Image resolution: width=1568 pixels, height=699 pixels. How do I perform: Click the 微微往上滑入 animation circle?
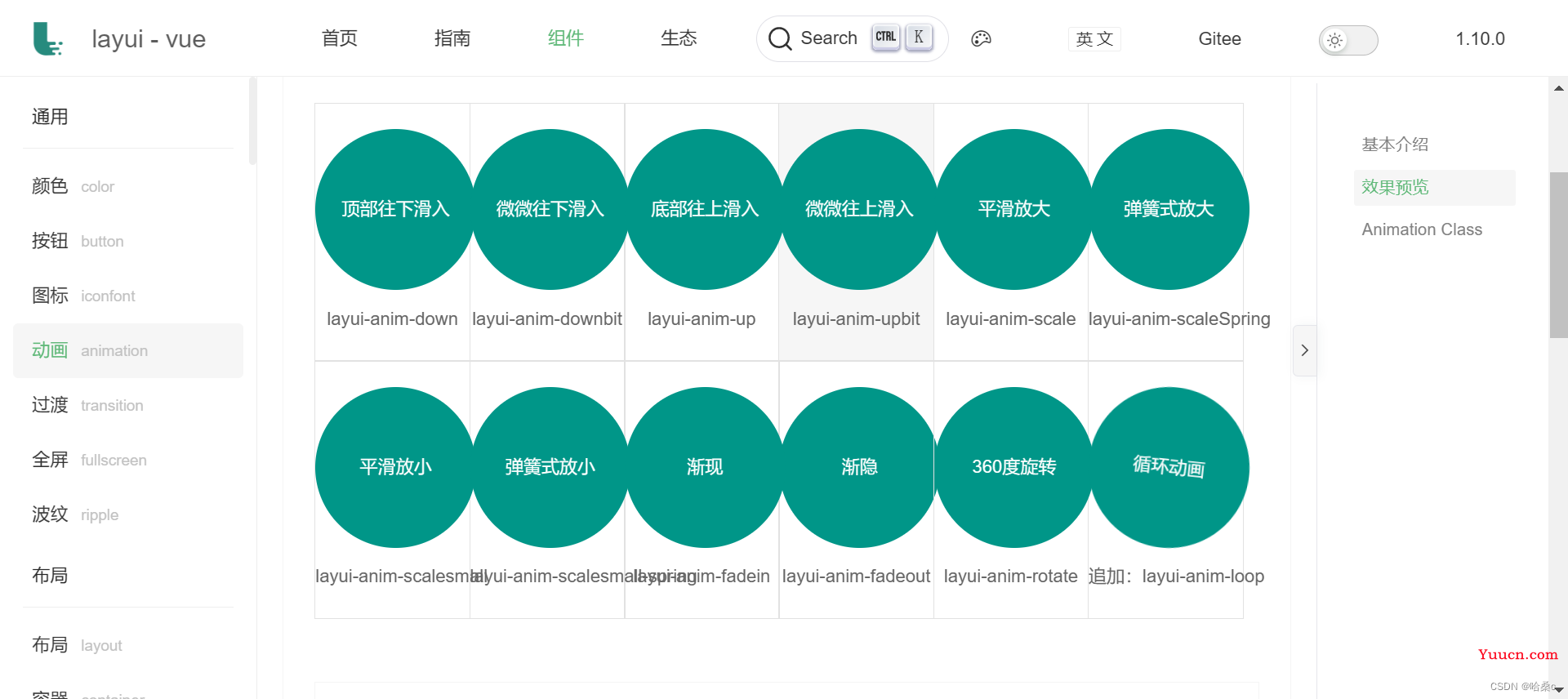[x=859, y=209]
